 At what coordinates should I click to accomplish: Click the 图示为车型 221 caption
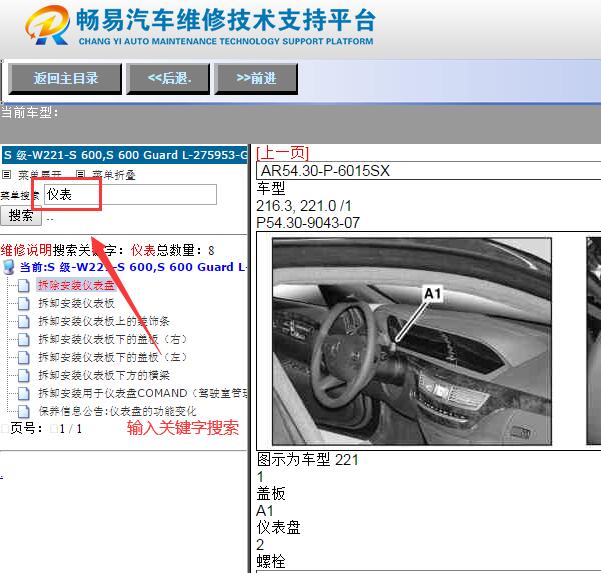308,460
